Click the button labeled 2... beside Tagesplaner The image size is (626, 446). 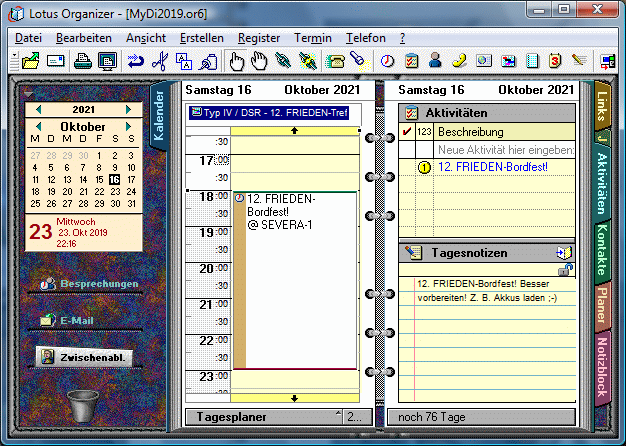pyautogui.click(x=358, y=417)
